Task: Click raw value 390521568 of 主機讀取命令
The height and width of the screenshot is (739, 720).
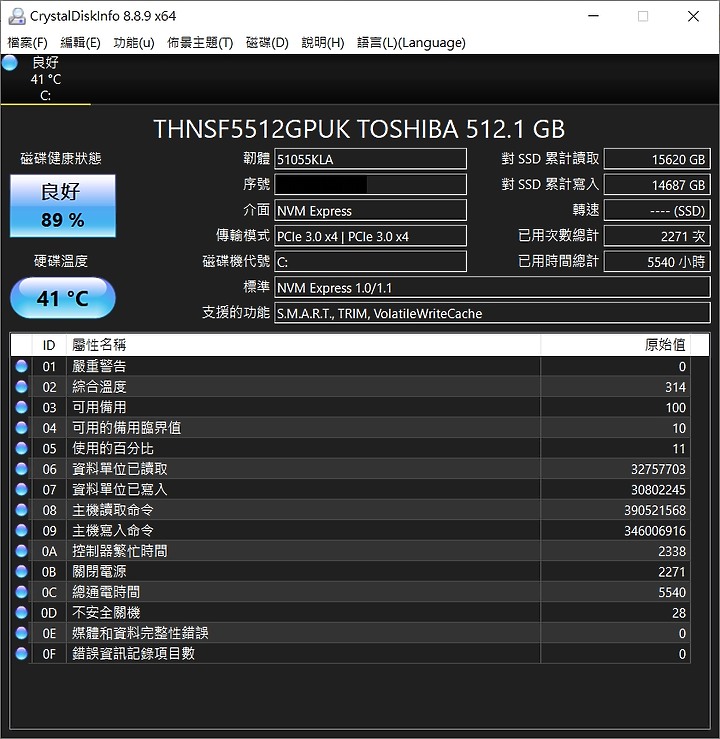Action: 655,510
